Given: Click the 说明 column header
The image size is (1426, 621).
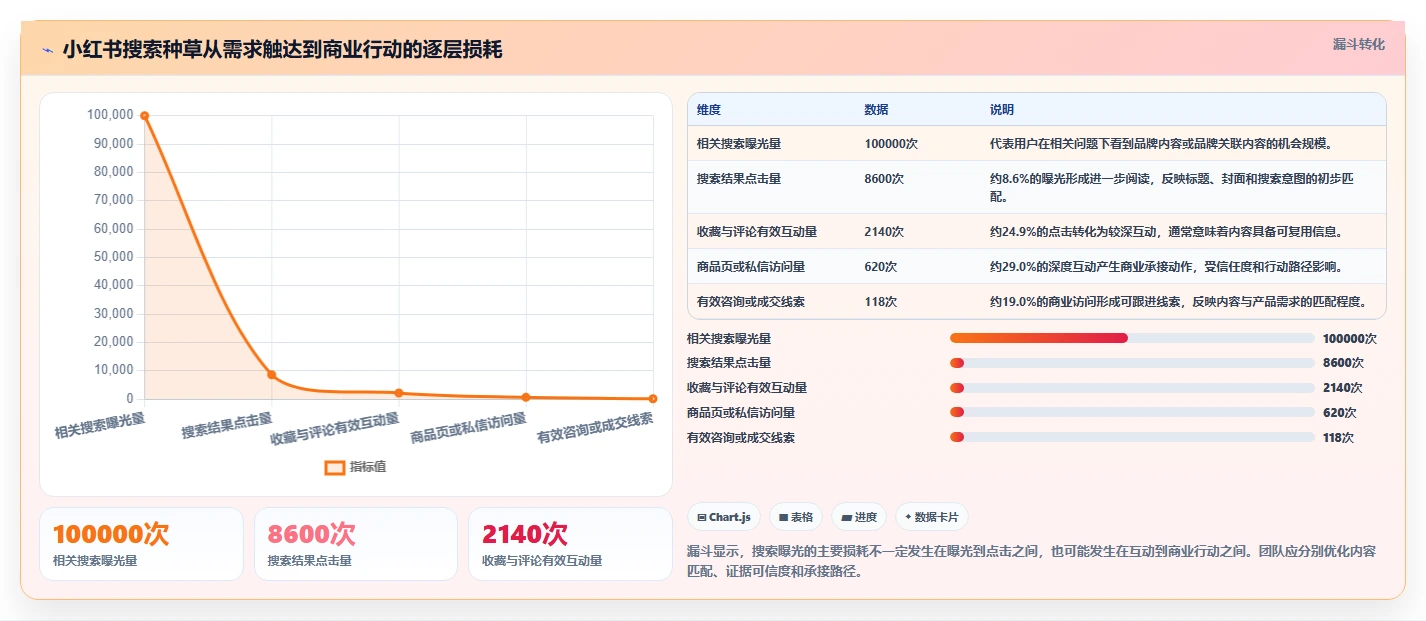Looking at the screenshot, I should point(1002,110).
